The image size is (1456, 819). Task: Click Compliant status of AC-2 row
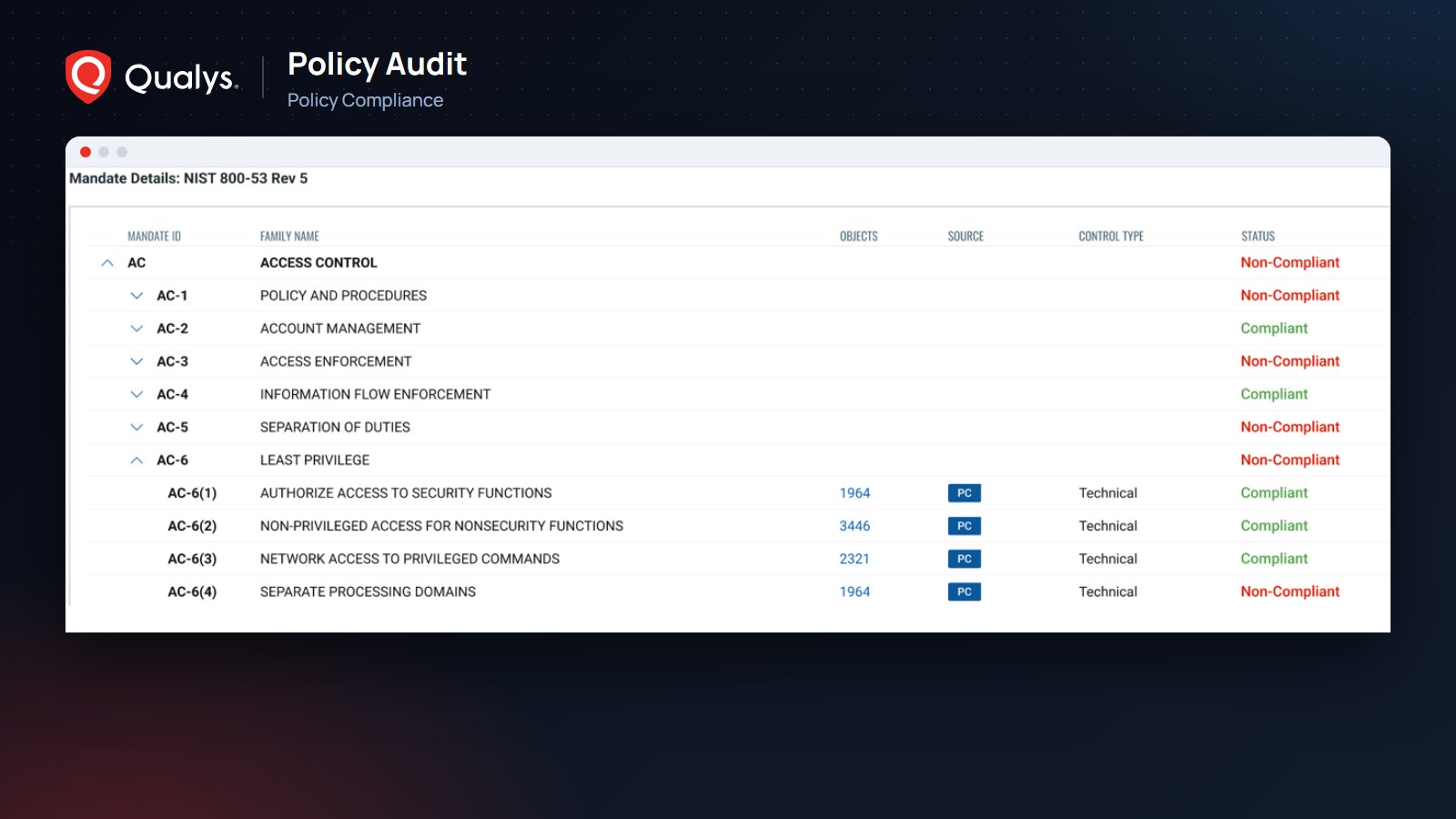1274,329
